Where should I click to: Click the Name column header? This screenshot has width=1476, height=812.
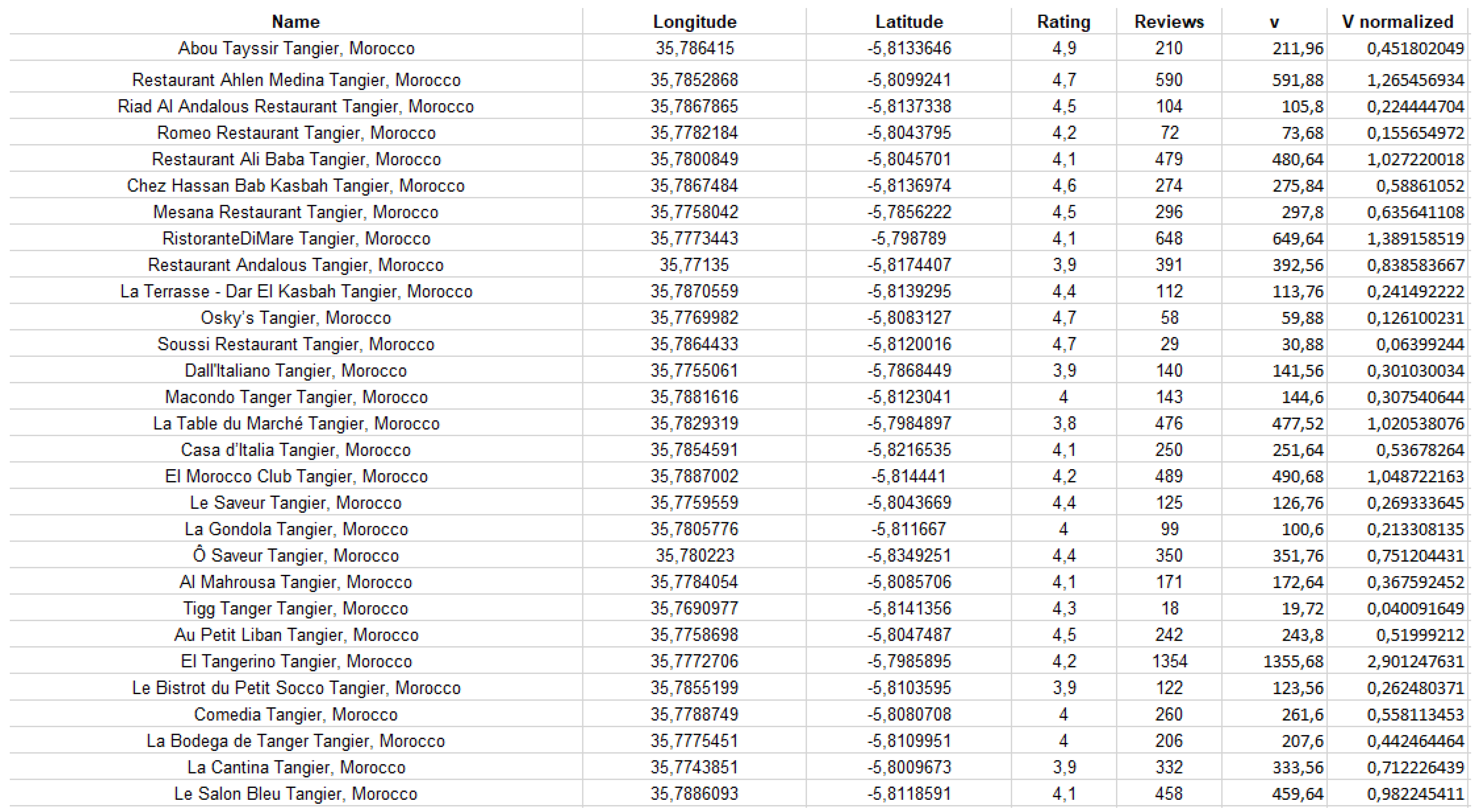coord(296,22)
